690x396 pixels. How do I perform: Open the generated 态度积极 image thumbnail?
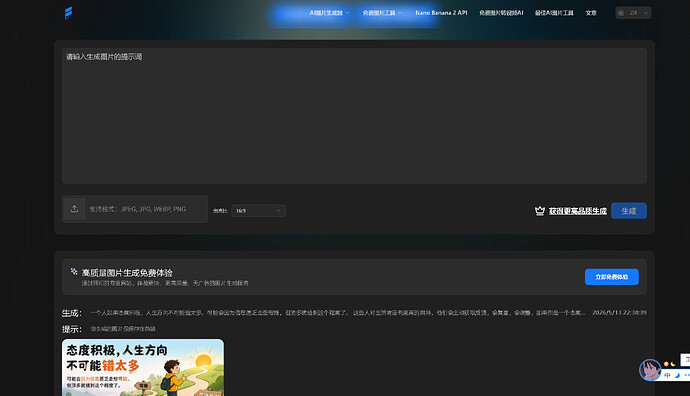tap(143, 367)
